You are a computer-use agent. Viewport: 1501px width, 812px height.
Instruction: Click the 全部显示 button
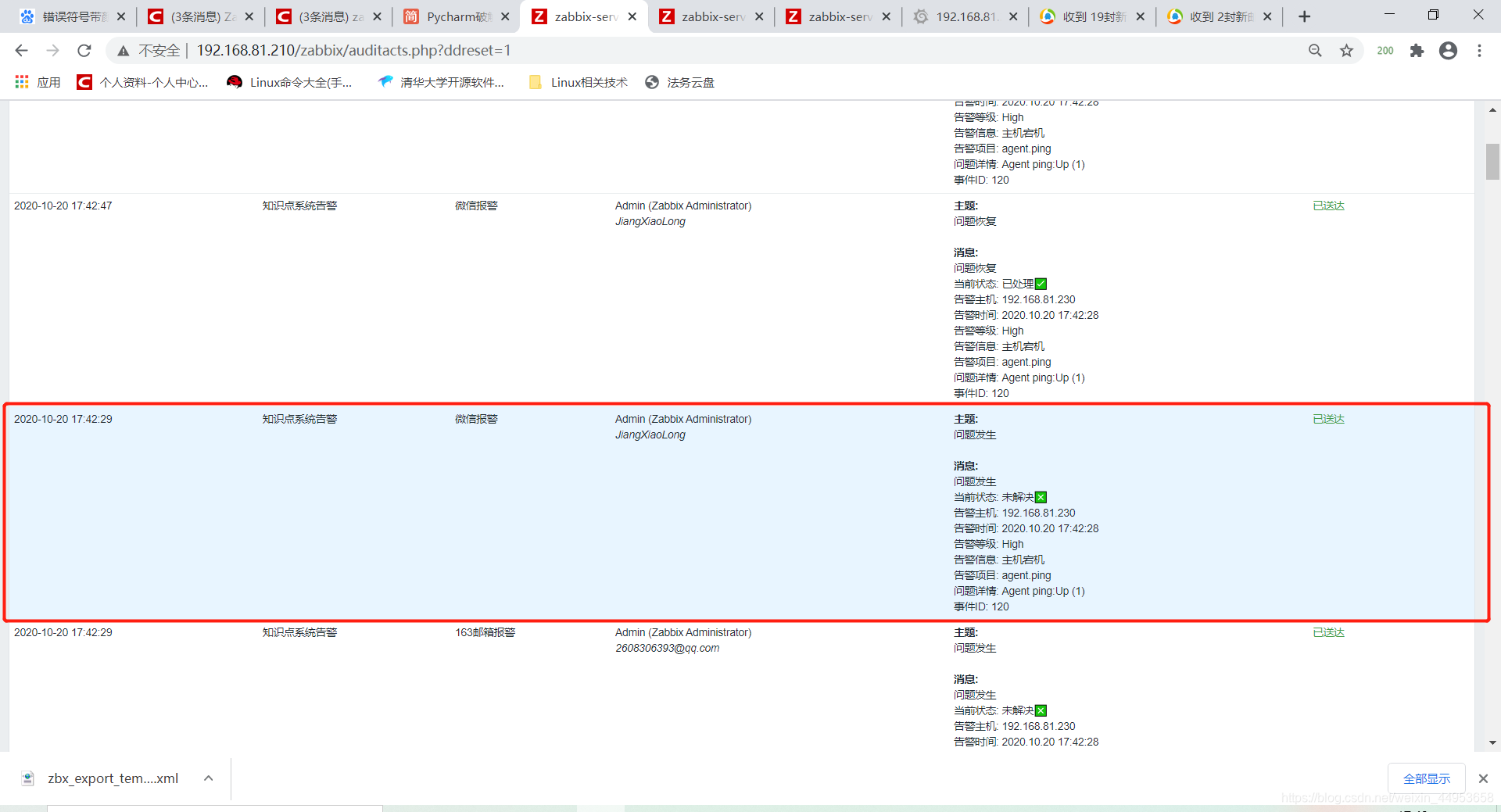click(1426, 778)
